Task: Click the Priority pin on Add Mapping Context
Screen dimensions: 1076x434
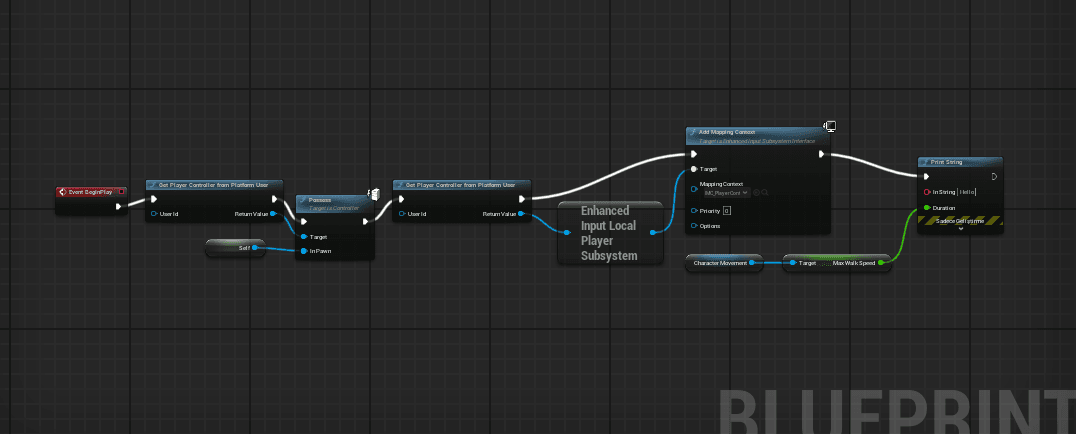Action: pos(694,211)
